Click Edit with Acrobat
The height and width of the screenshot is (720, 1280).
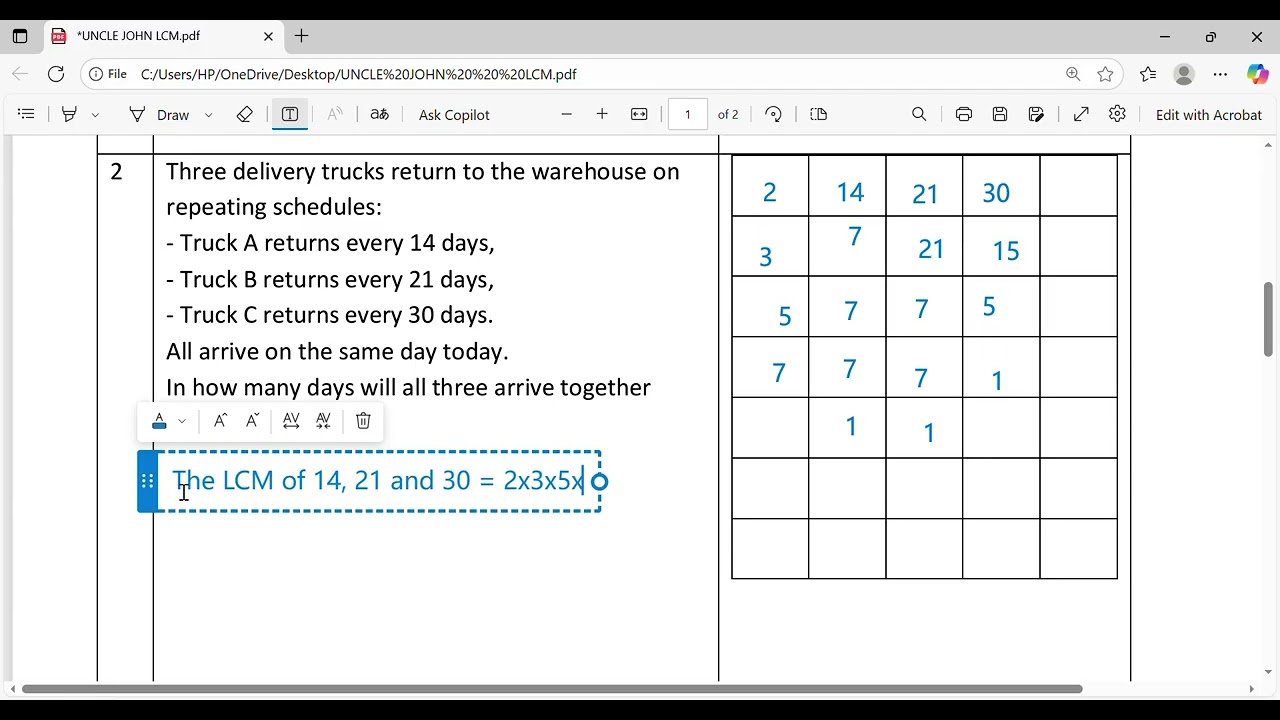pos(1209,115)
